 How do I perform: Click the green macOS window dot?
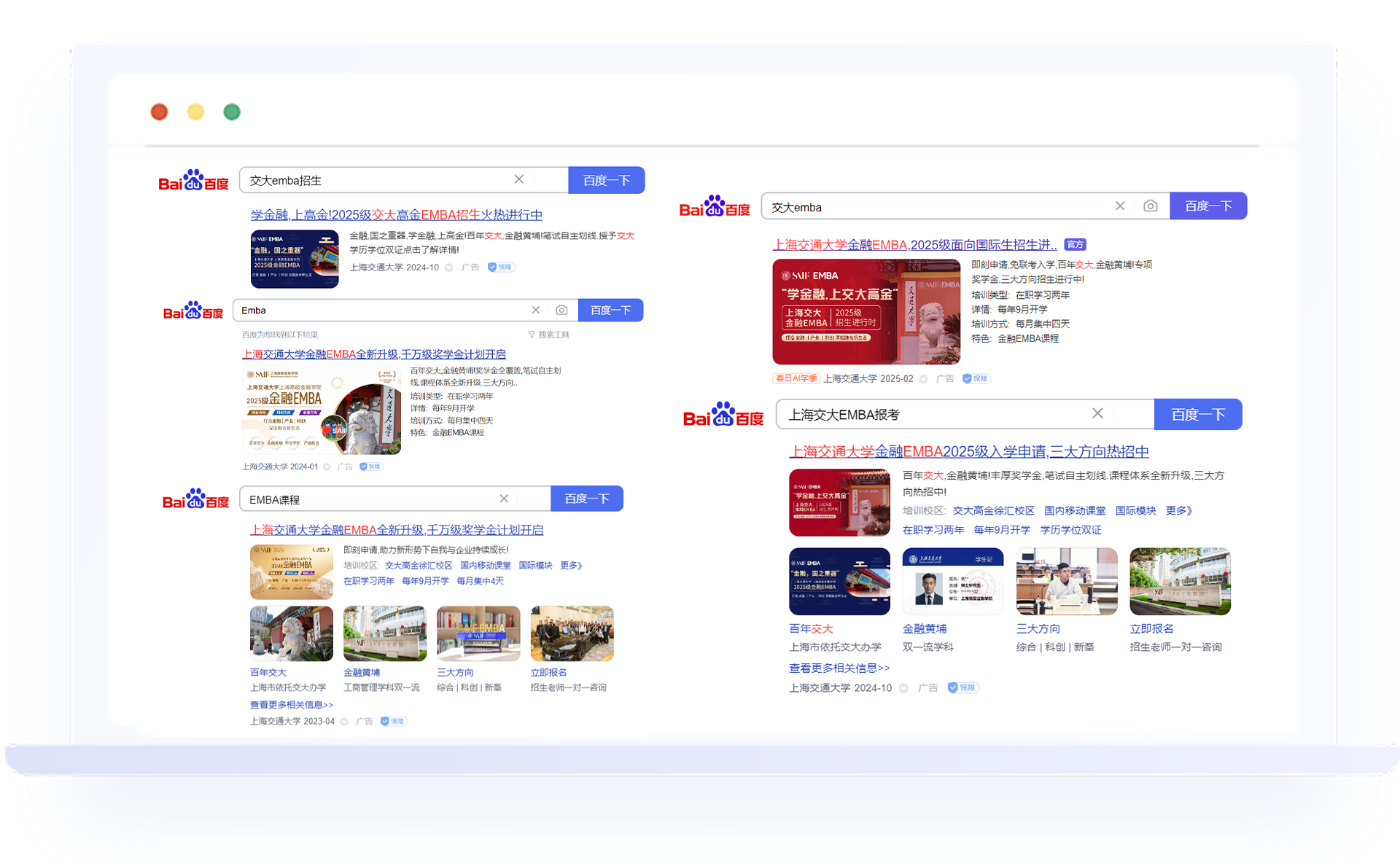232,112
